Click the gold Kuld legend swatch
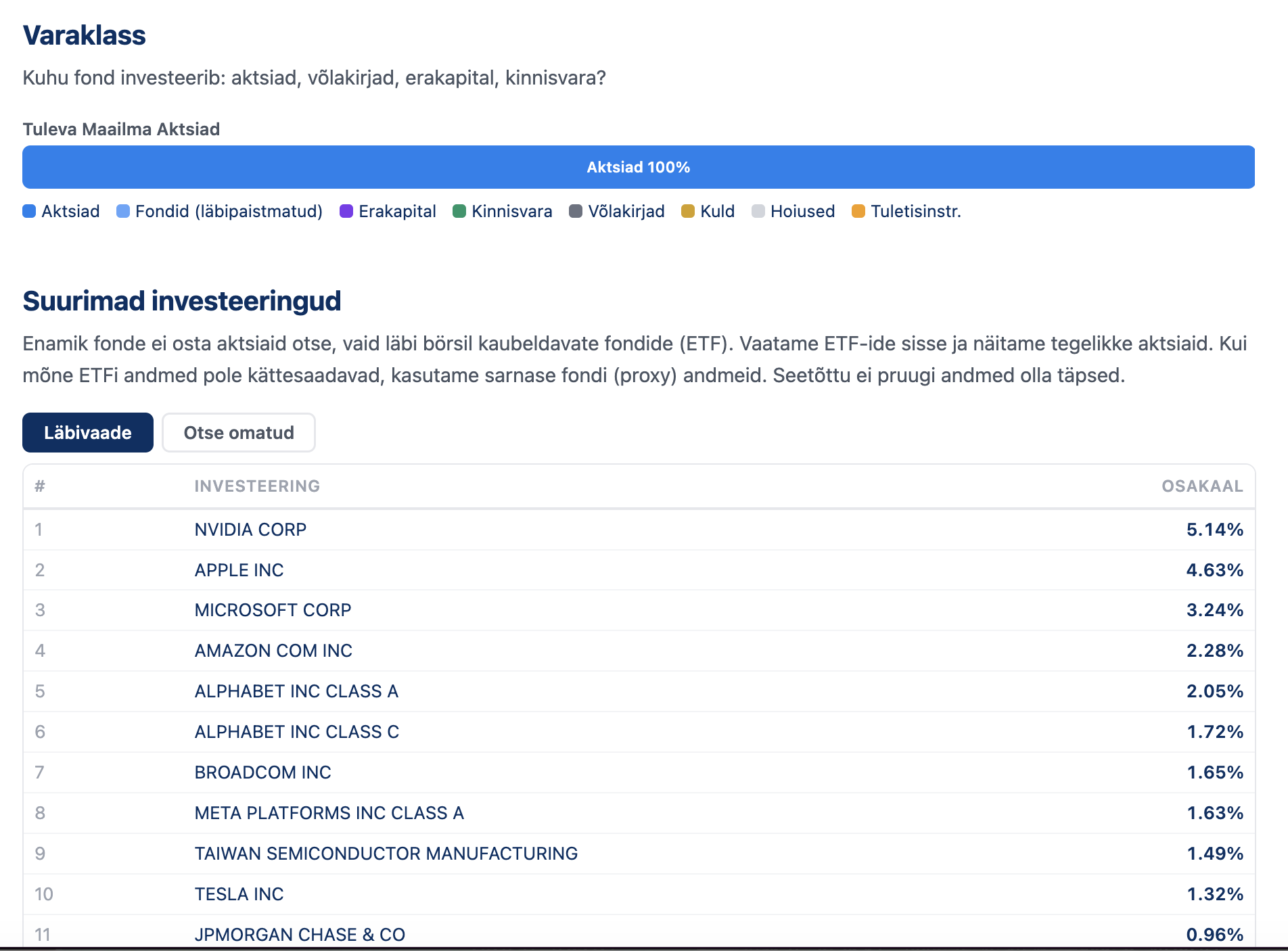Screen dimensions: 1288x951 click(688, 212)
